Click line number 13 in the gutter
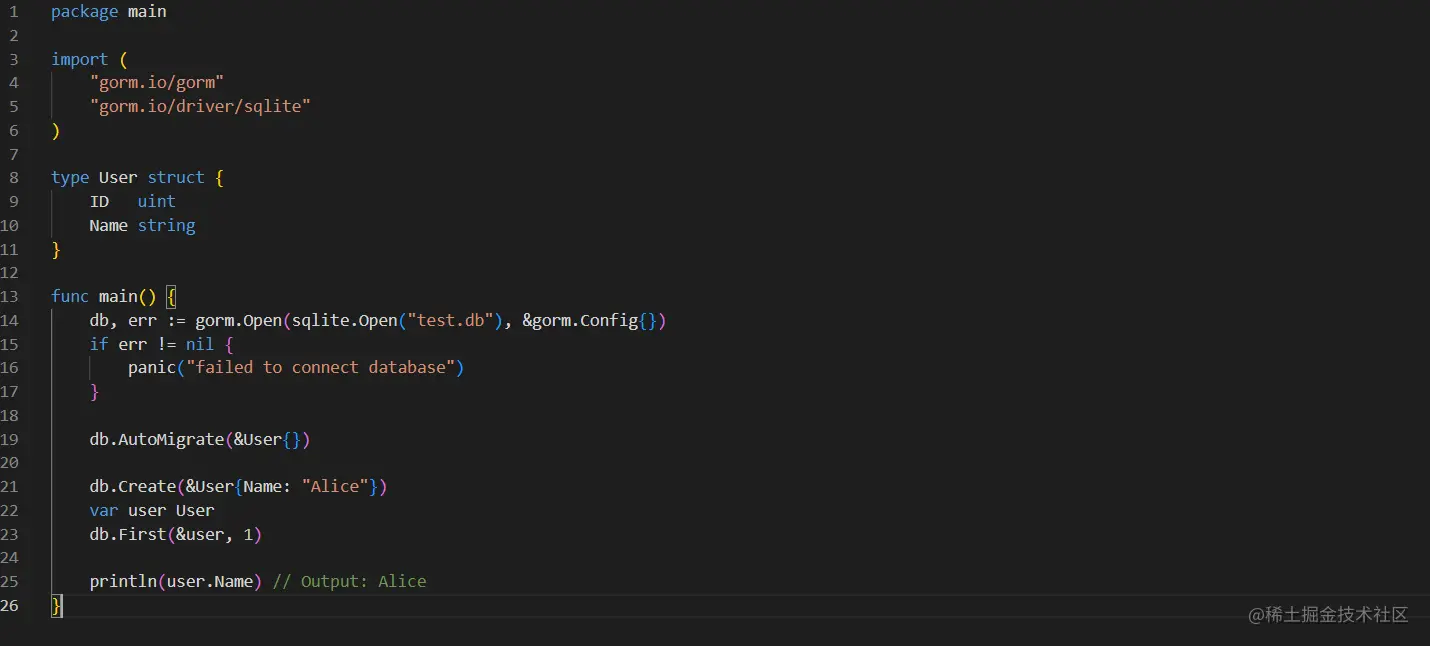This screenshot has width=1430, height=646. [x=10, y=296]
